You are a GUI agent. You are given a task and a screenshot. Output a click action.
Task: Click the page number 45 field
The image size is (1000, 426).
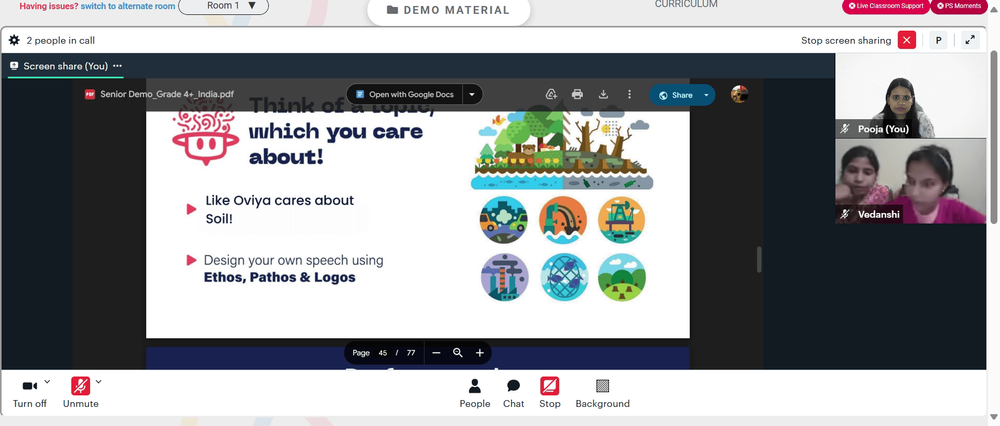tap(383, 353)
